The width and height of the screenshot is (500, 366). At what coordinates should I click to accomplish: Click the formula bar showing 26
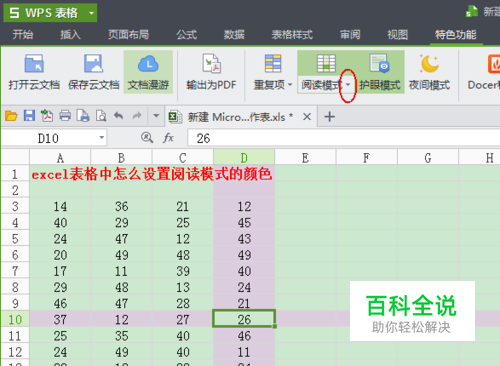[344, 138]
